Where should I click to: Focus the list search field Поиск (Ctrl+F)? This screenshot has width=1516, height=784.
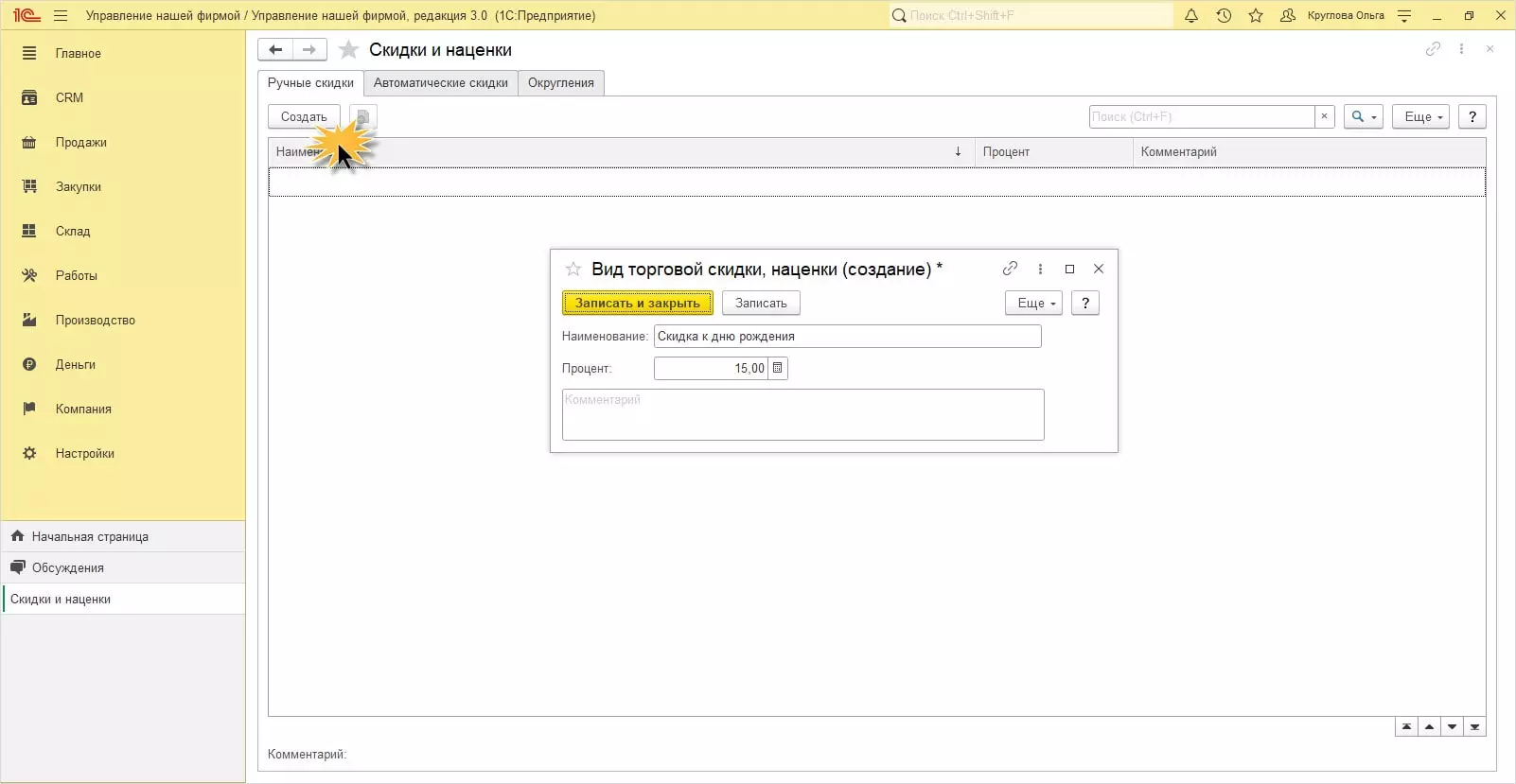coord(1202,116)
